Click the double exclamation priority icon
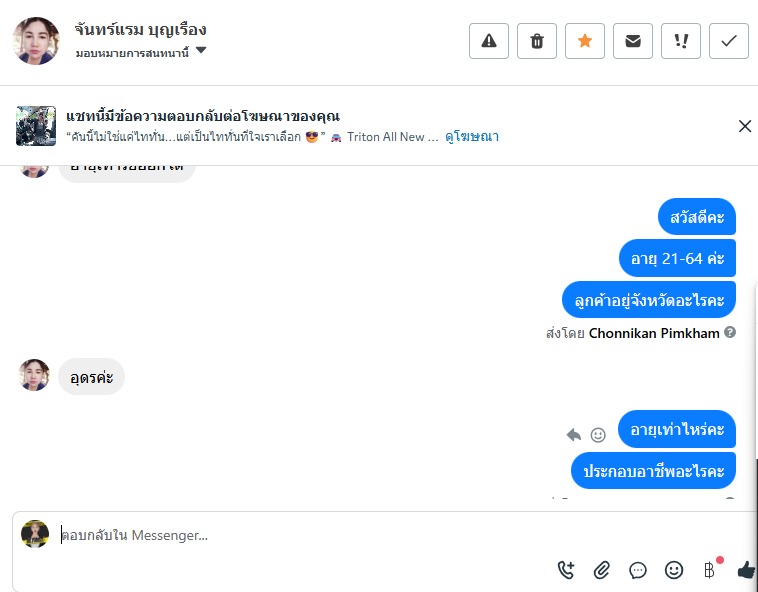The height and width of the screenshot is (592, 758). tap(681, 41)
